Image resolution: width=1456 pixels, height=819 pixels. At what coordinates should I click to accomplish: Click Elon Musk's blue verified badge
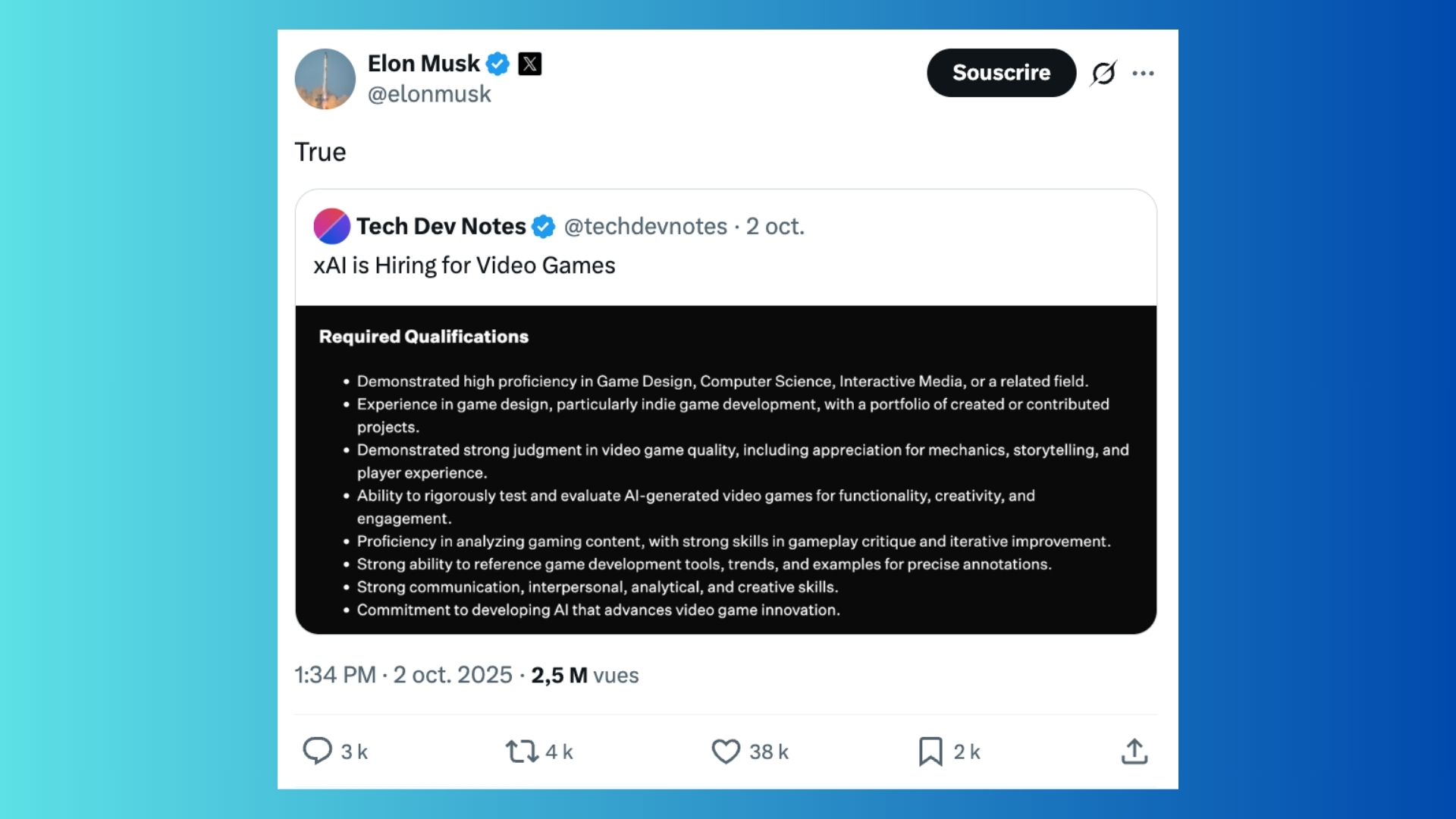coord(497,64)
